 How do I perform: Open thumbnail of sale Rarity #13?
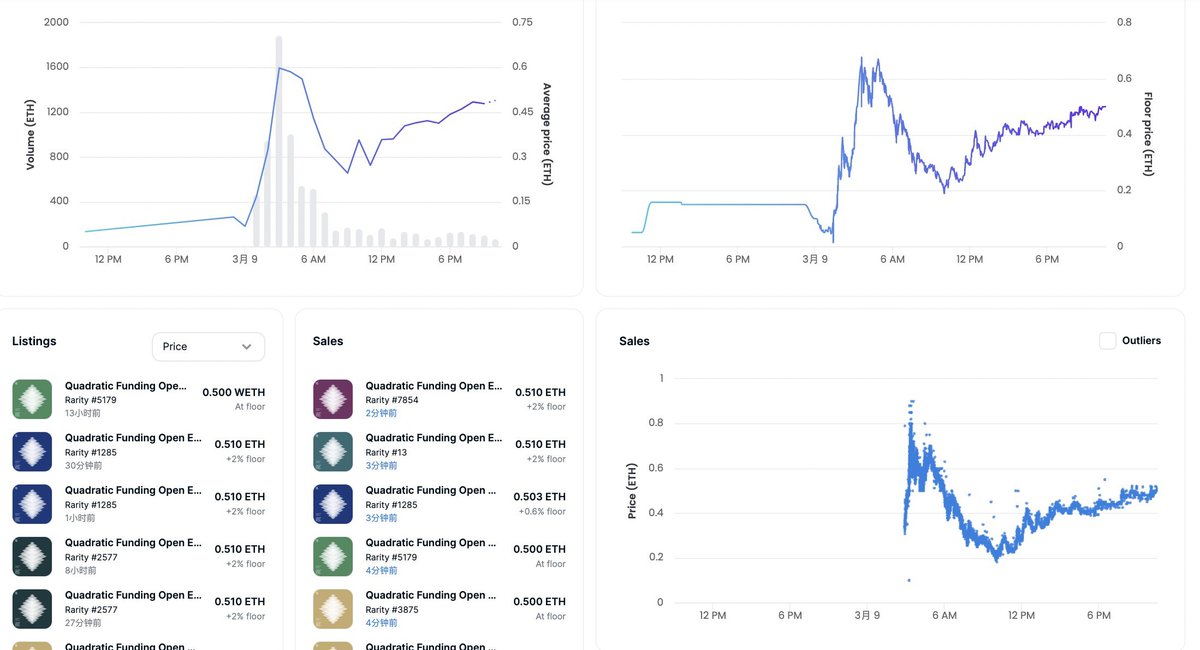pyautogui.click(x=333, y=451)
